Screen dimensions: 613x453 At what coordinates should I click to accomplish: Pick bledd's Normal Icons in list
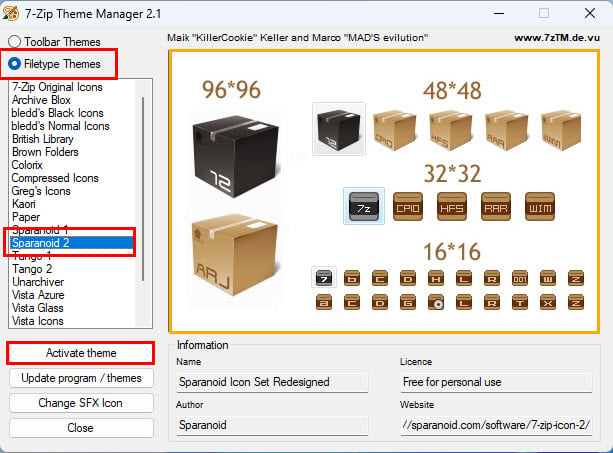click(61, 126)
